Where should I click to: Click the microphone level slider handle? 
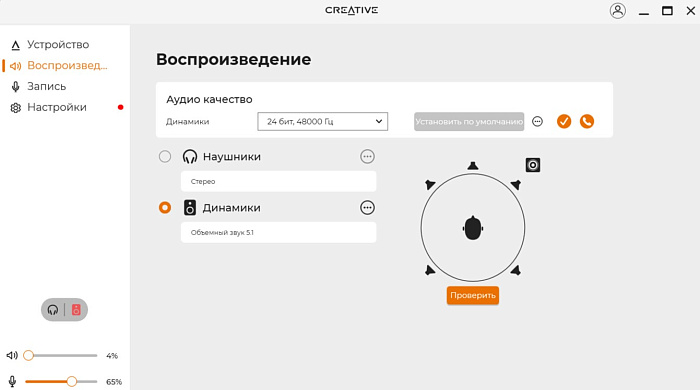click(71, 382)
